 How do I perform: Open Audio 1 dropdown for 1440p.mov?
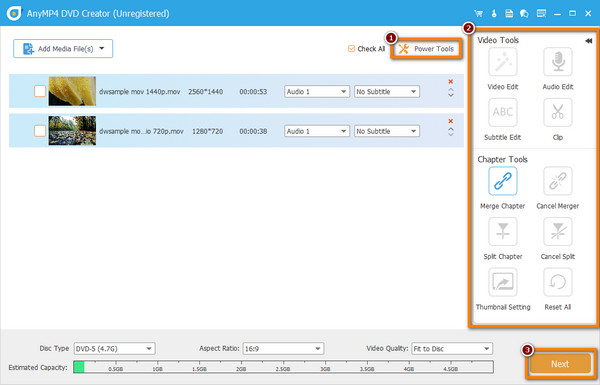pyautogui.click(x=317, y=91)
